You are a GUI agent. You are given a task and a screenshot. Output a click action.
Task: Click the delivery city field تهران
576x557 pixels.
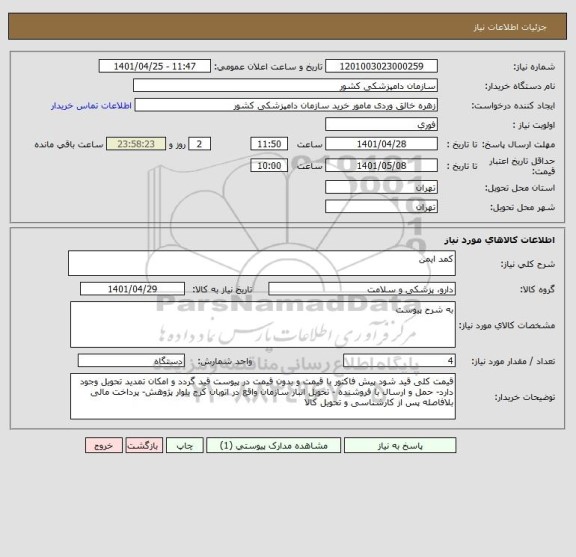tap(381, 207)
